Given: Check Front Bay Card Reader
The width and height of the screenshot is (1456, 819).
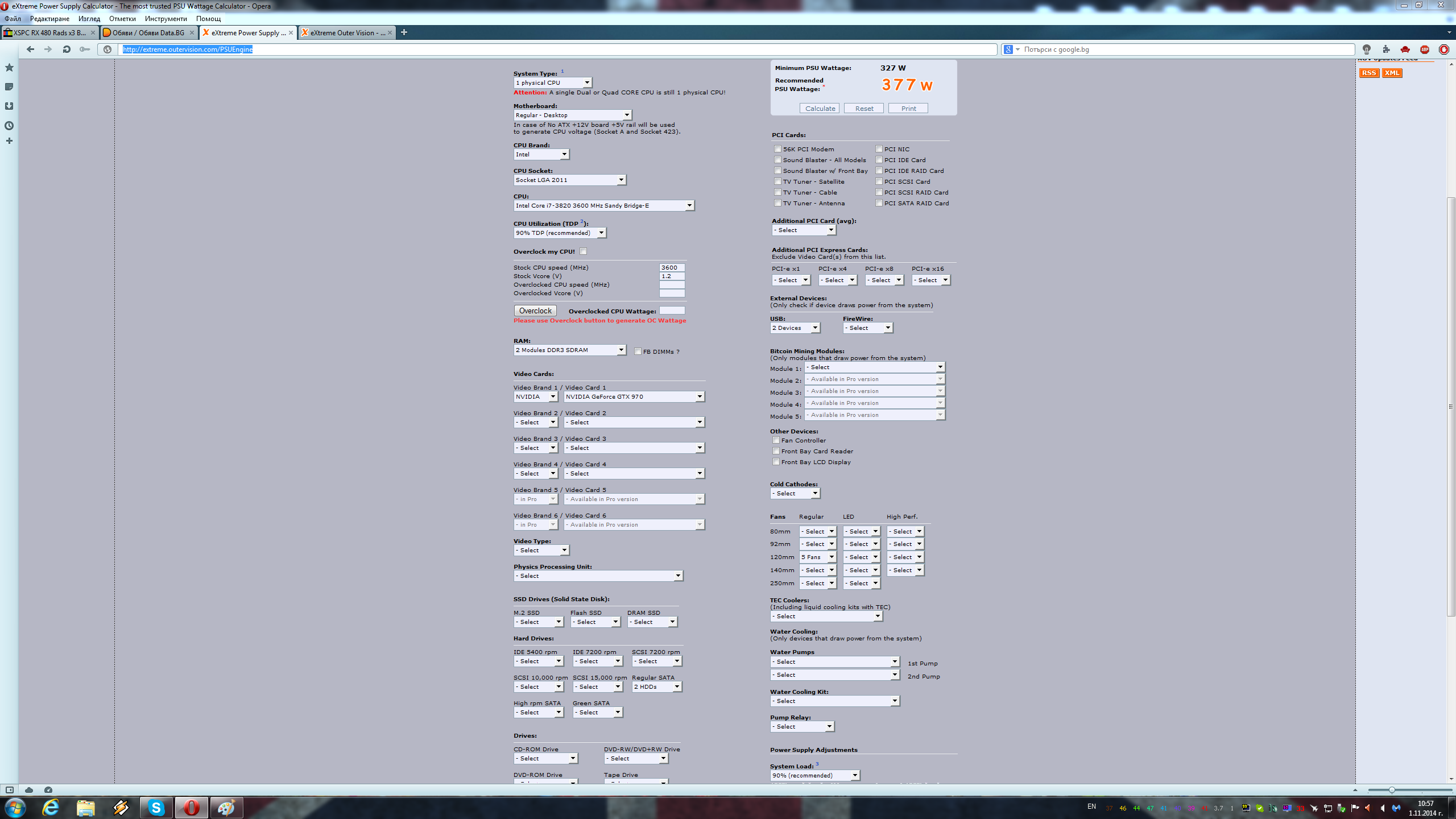Looking at the screenshot, I should [776, 451].
